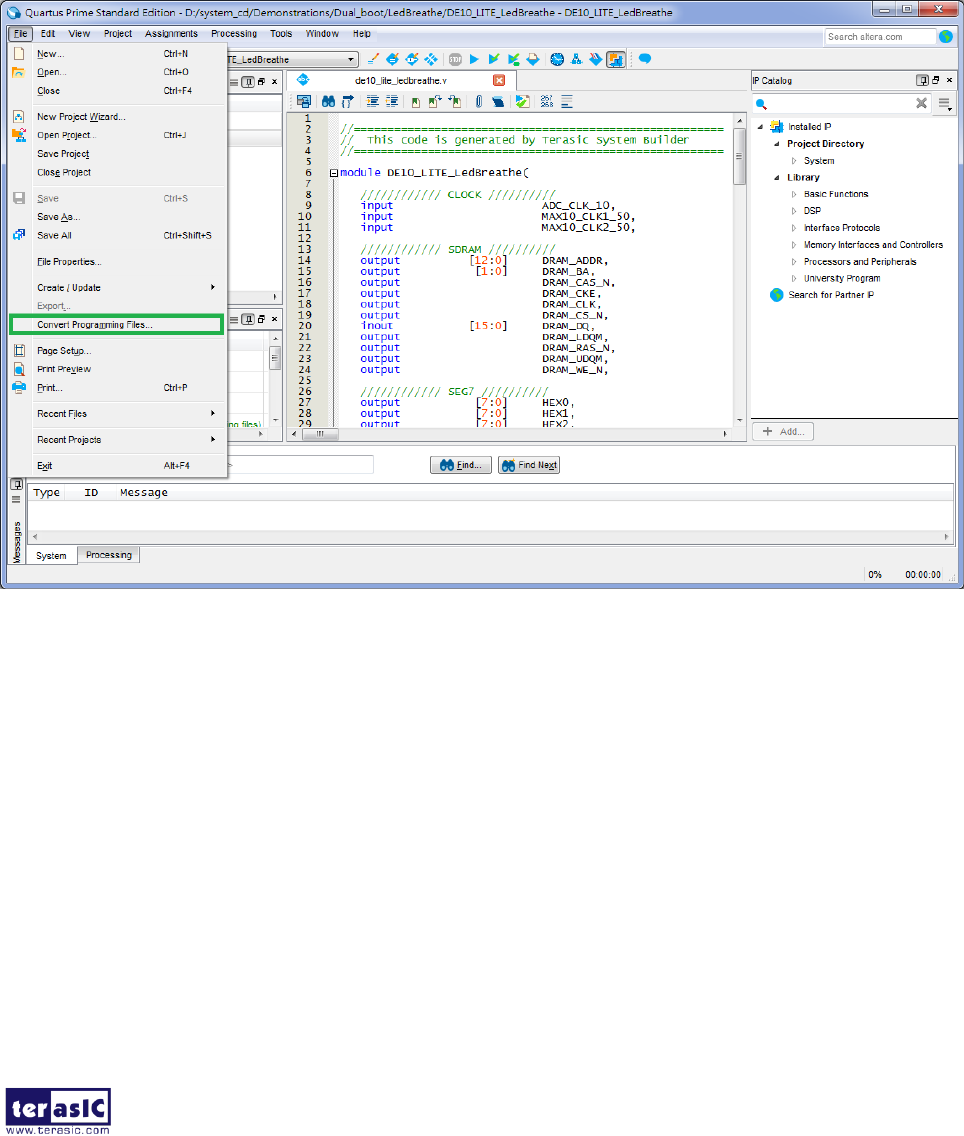Collapse the Project Directory tree node
This screenshot has width=964, height=1136.
tap(777, 143)
